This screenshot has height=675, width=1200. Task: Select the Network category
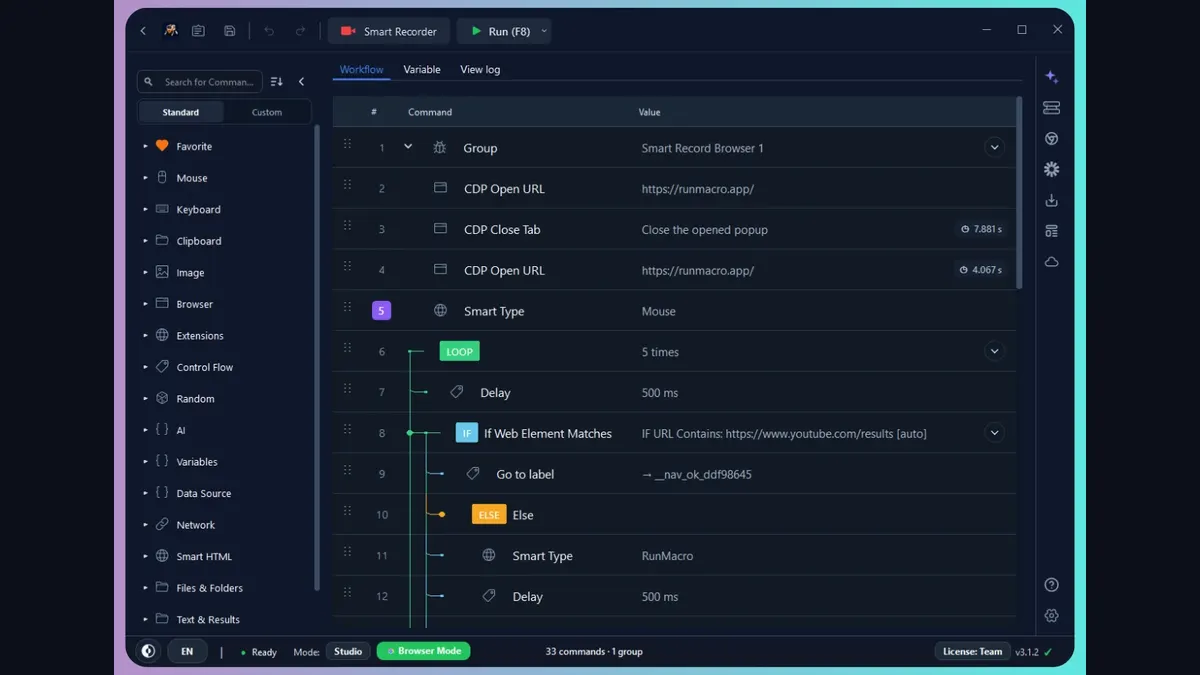point(196,525)
